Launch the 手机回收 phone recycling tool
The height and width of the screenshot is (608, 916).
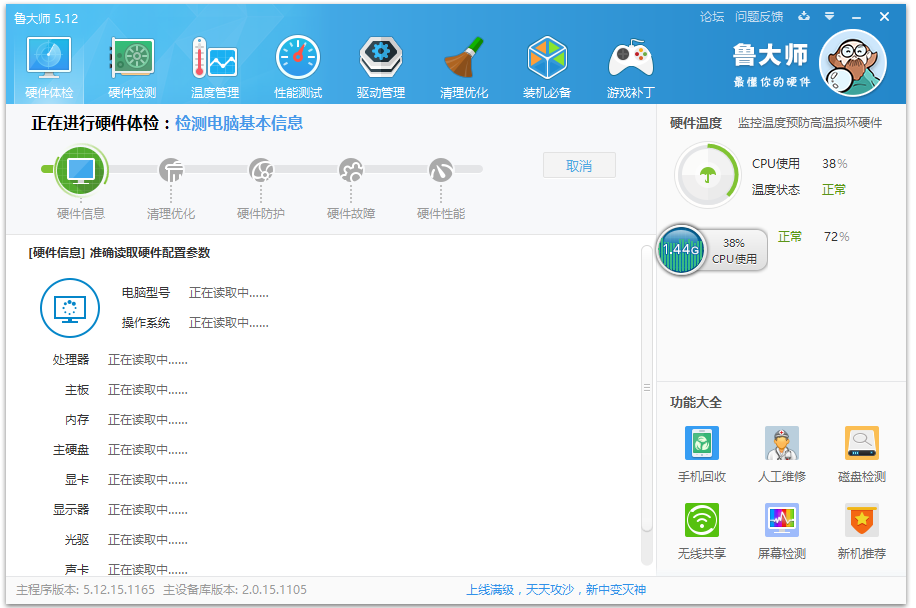702,454
